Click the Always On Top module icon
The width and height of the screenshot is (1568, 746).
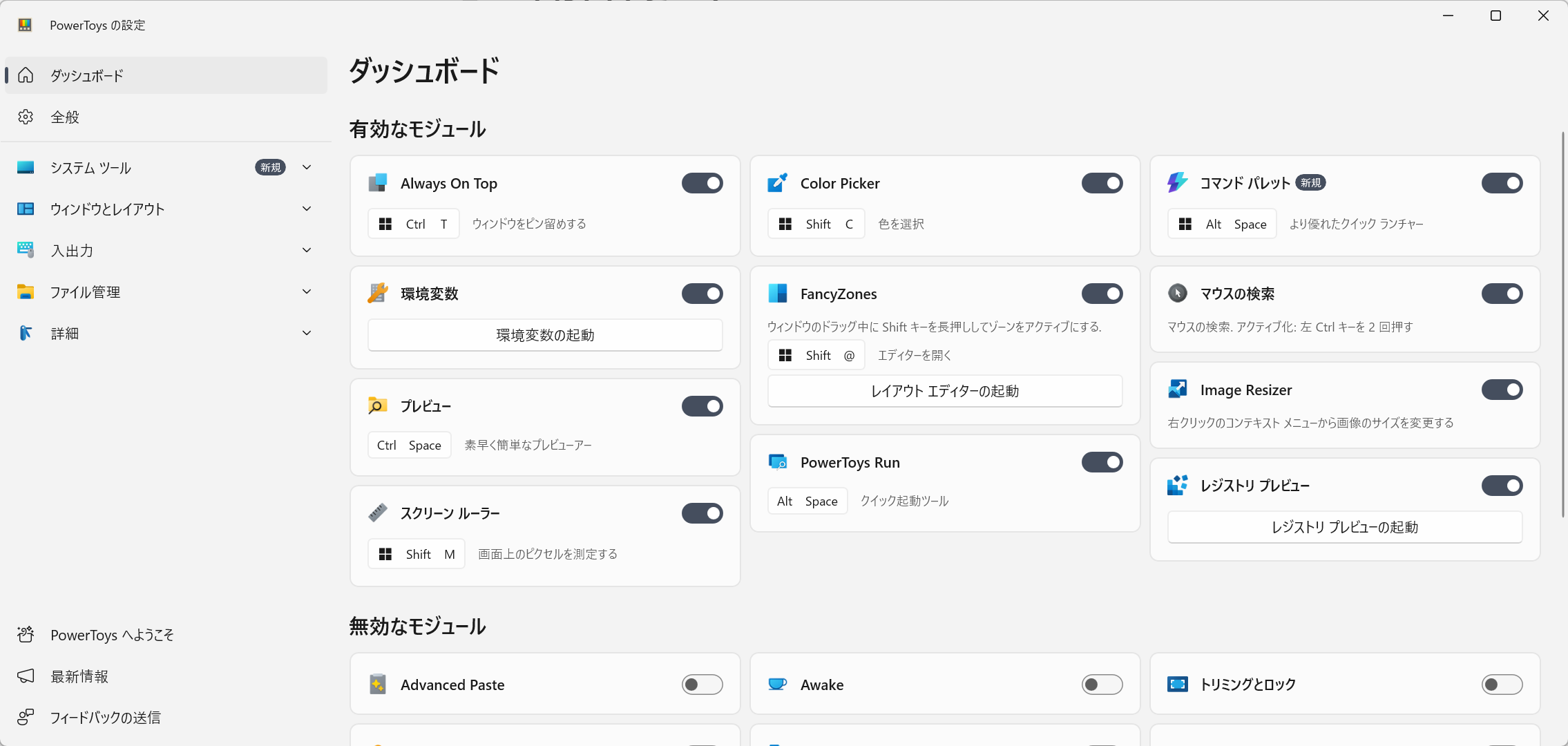point(378,183)
